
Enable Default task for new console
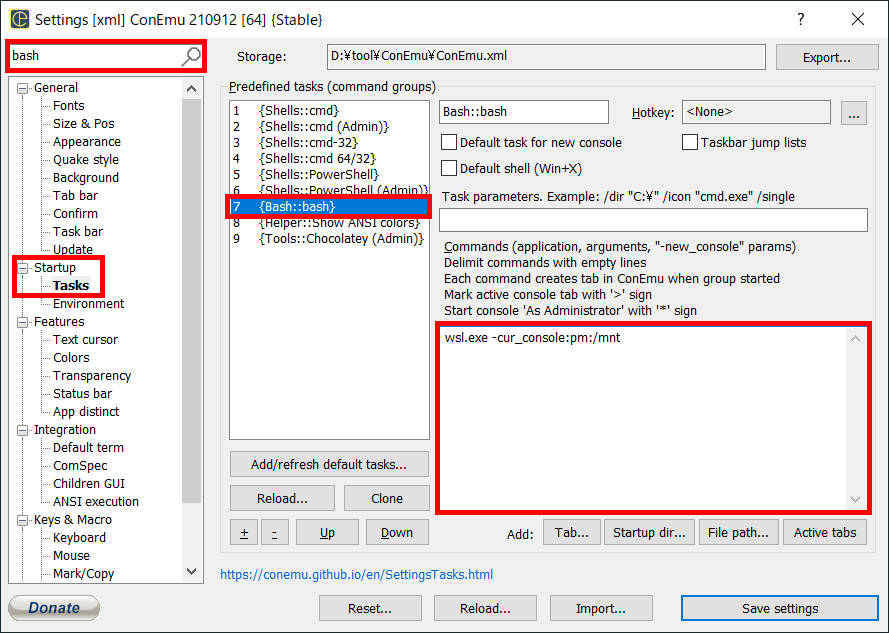[x=448, y=142]
